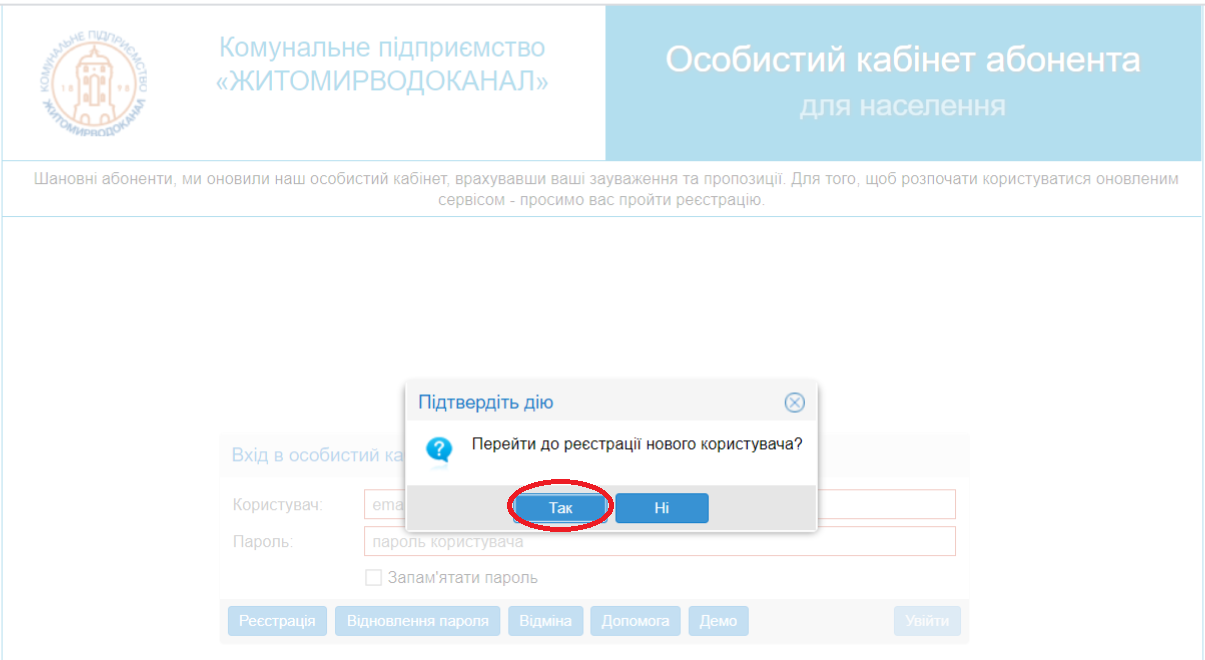Click the 'Вхід в особистий кабінет' panel header

point(310,455)
